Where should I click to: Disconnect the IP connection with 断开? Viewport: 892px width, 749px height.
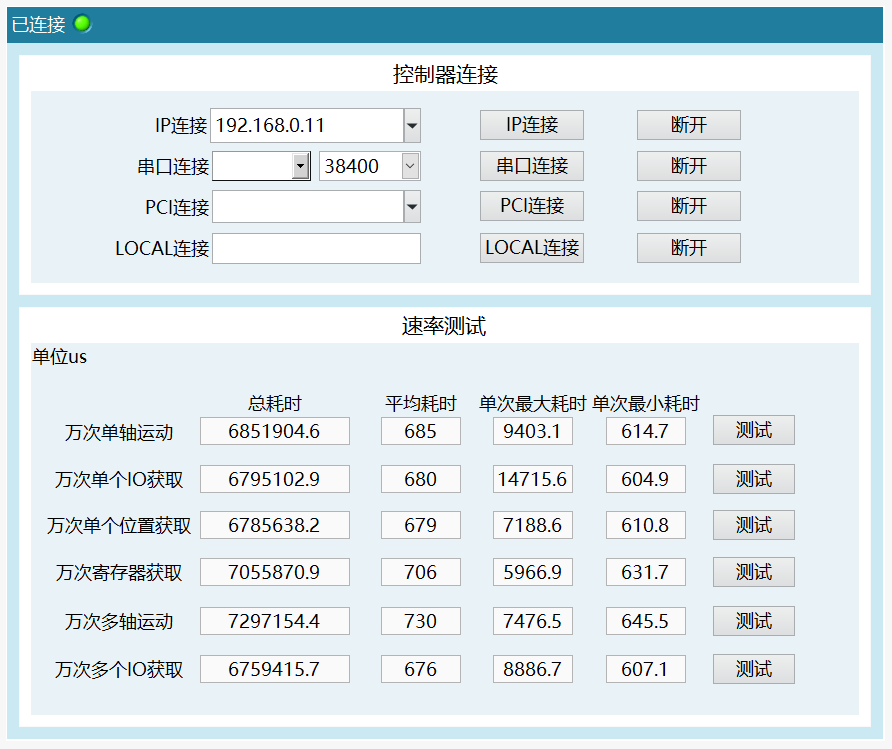coord(688,125)
